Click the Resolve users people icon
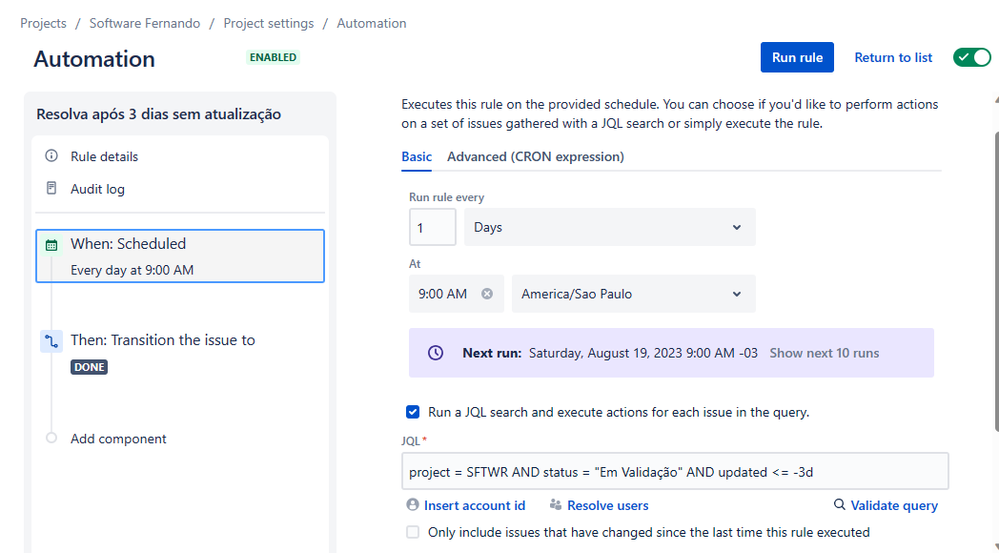 click(556, 505)
